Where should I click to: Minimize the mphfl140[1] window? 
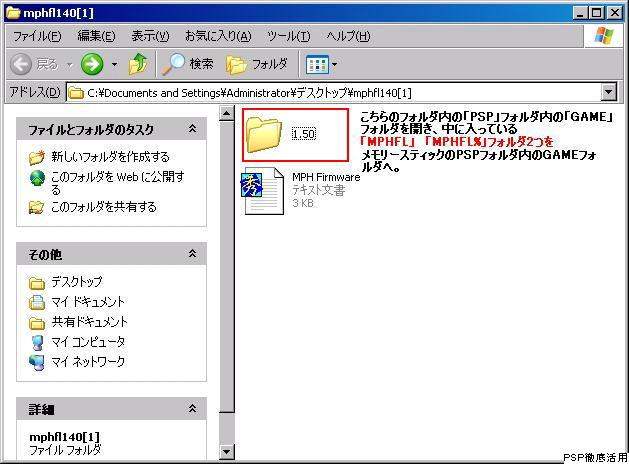point(580,13)
